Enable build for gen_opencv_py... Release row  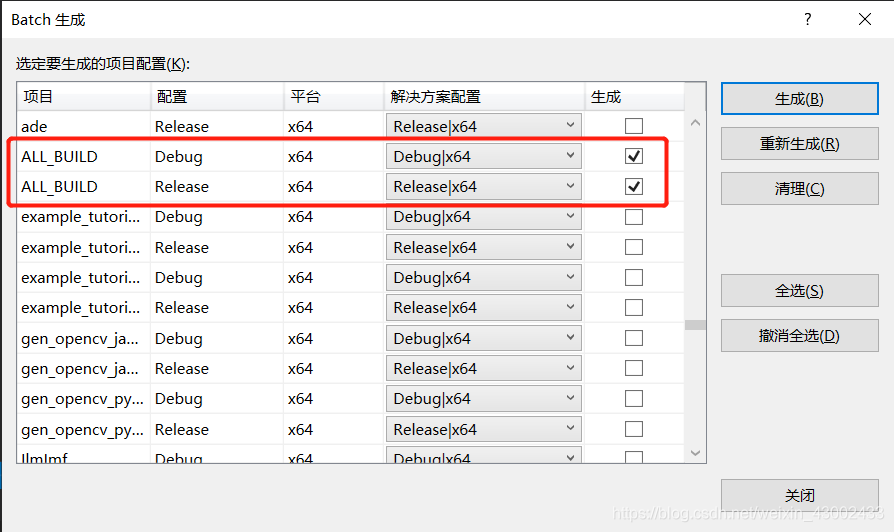[633, 429]
